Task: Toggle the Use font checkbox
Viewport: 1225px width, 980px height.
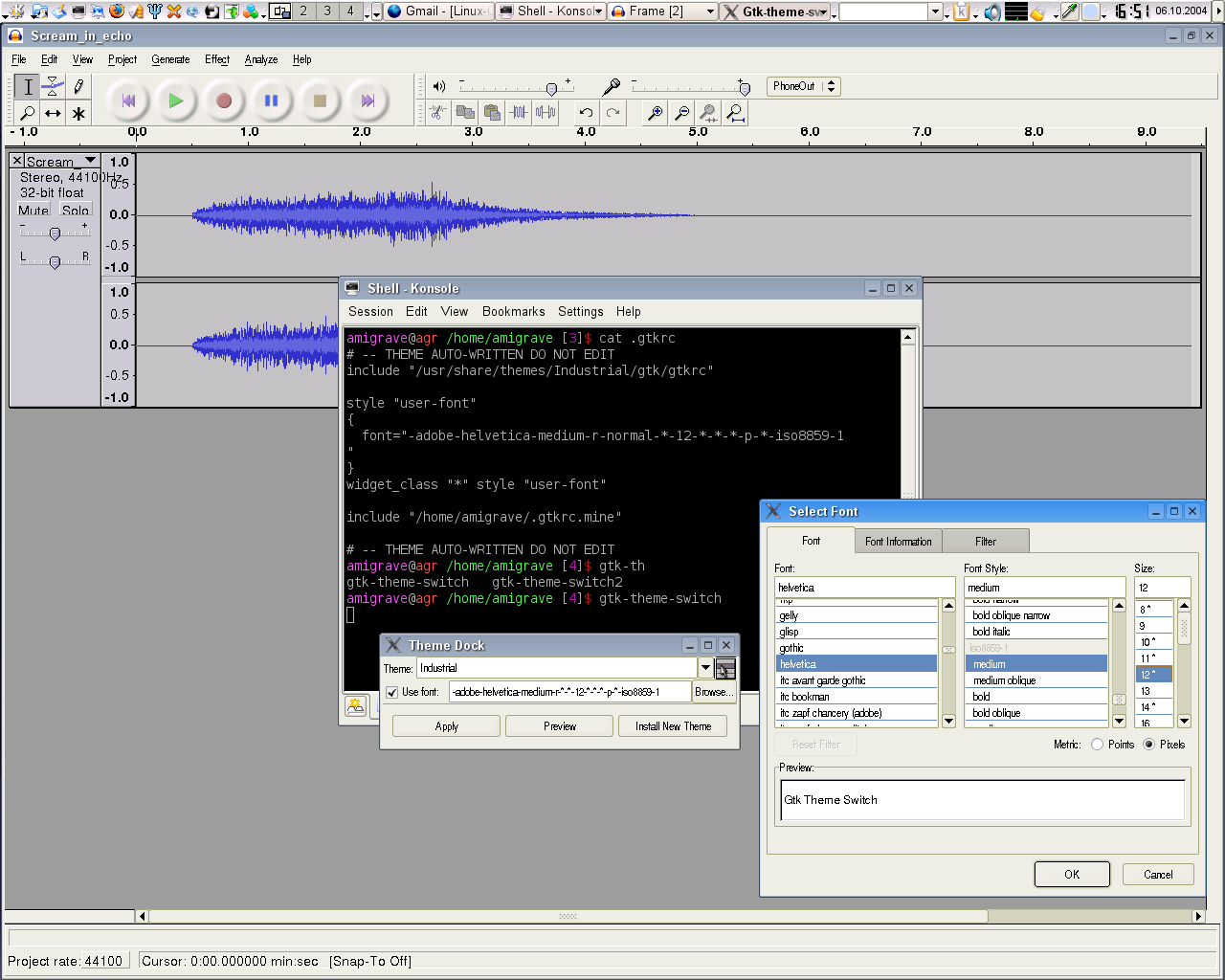Action: click(x=391, y=692)
